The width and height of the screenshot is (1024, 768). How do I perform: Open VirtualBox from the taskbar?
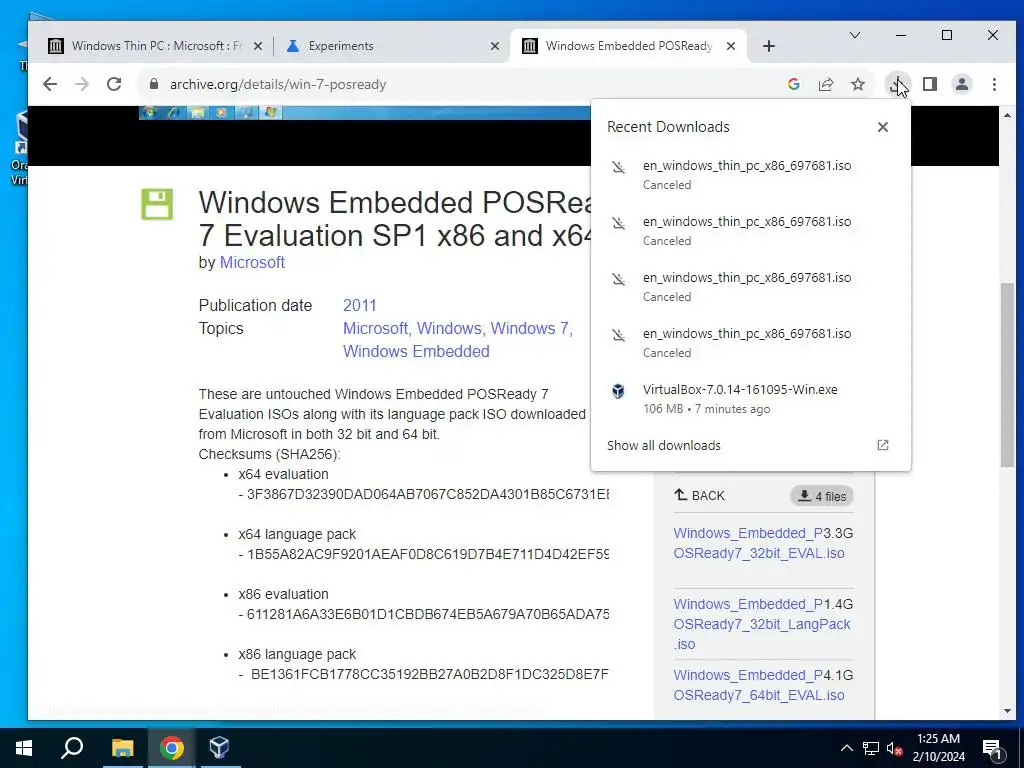coord(220,748)
